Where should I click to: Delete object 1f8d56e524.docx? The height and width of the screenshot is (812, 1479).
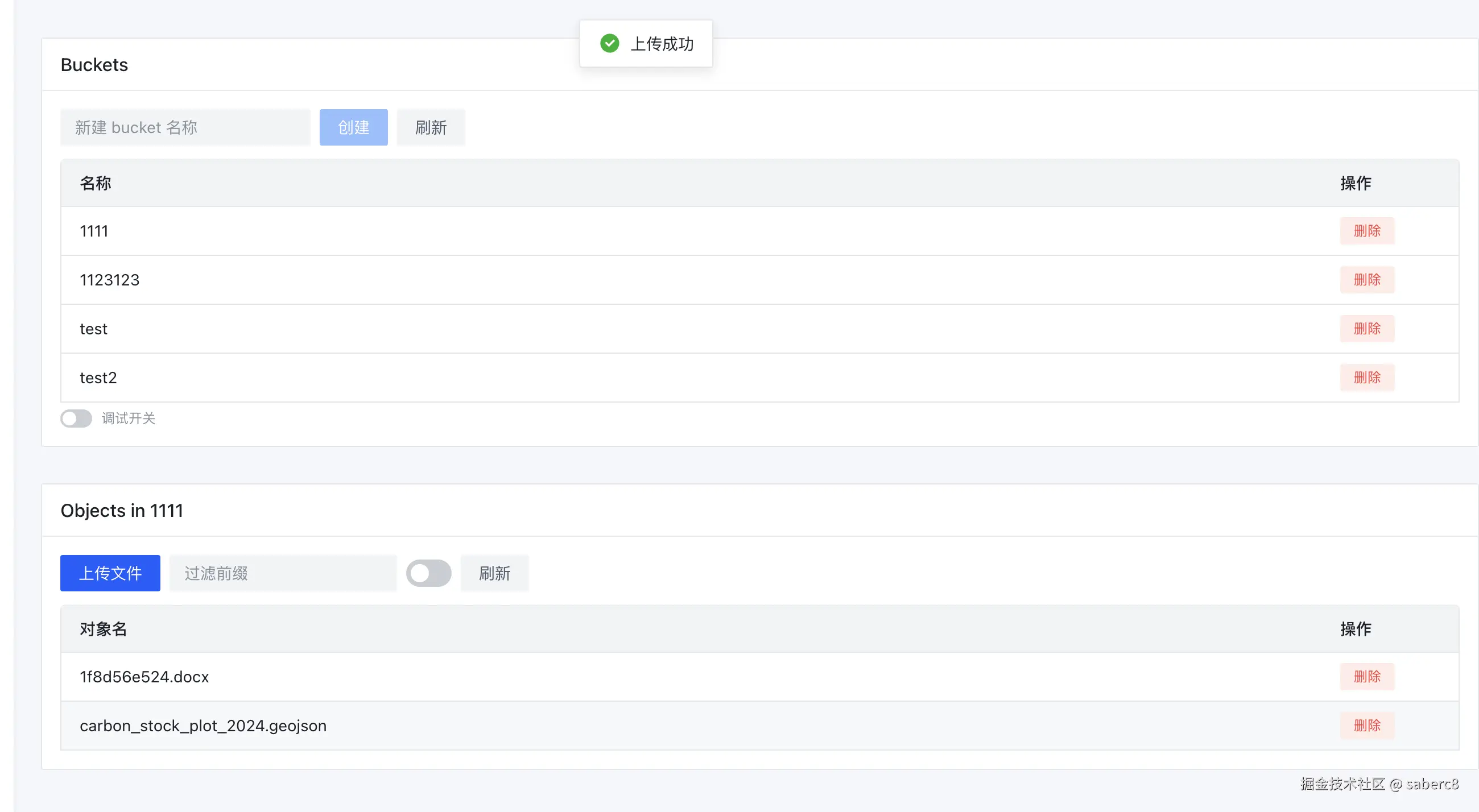[1366, 676]
